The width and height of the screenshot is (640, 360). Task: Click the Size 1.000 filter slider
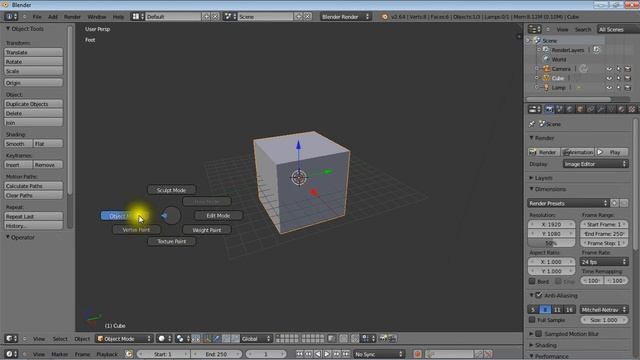coord(604,320)
